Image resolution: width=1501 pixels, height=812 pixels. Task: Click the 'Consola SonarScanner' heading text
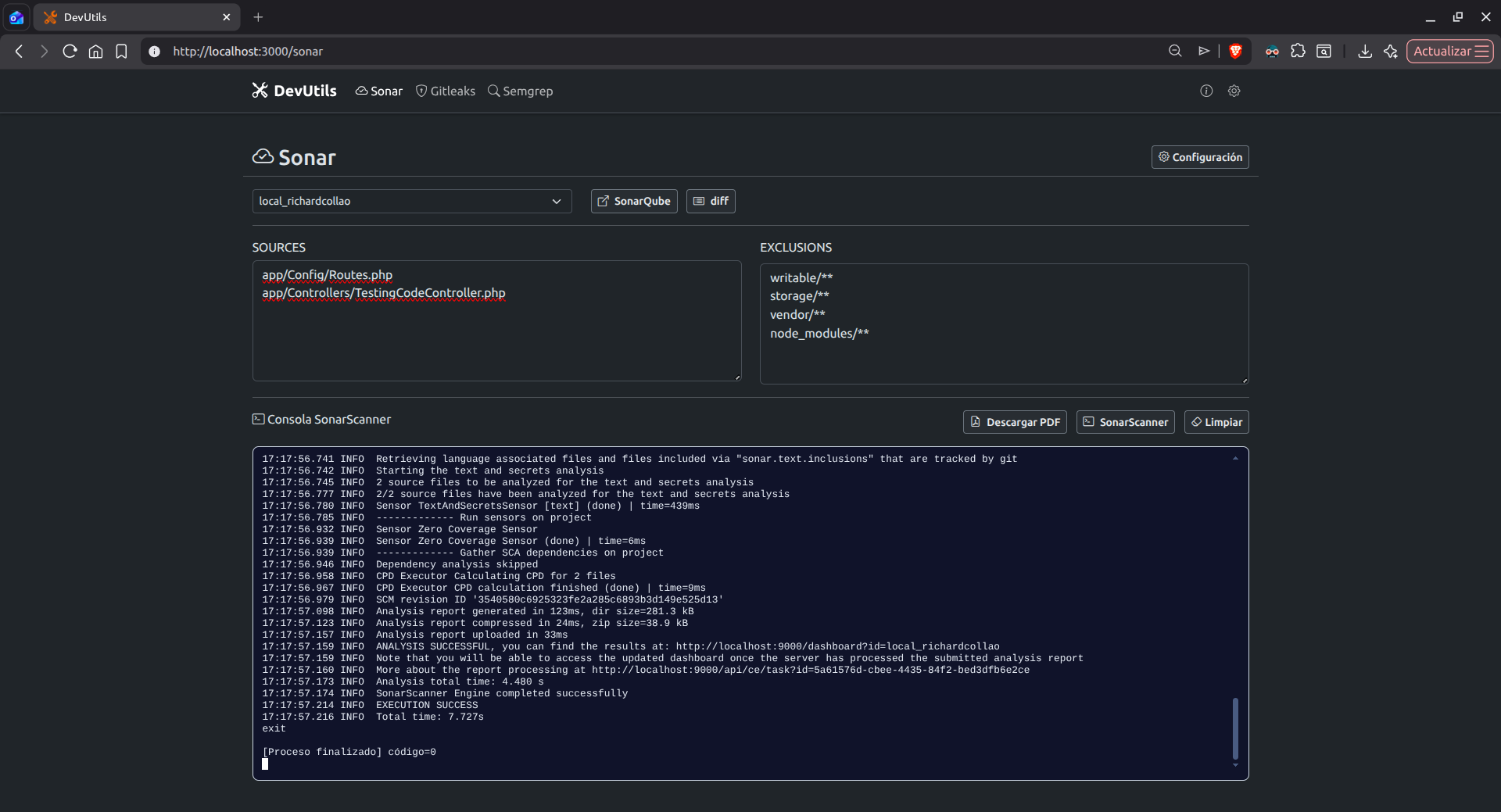point(329,419)
